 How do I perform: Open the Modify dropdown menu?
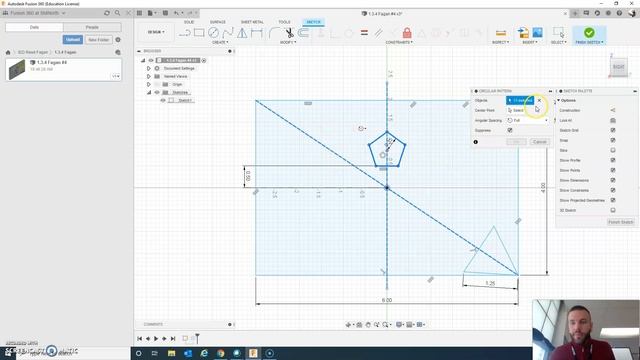(x=288, y=42)
